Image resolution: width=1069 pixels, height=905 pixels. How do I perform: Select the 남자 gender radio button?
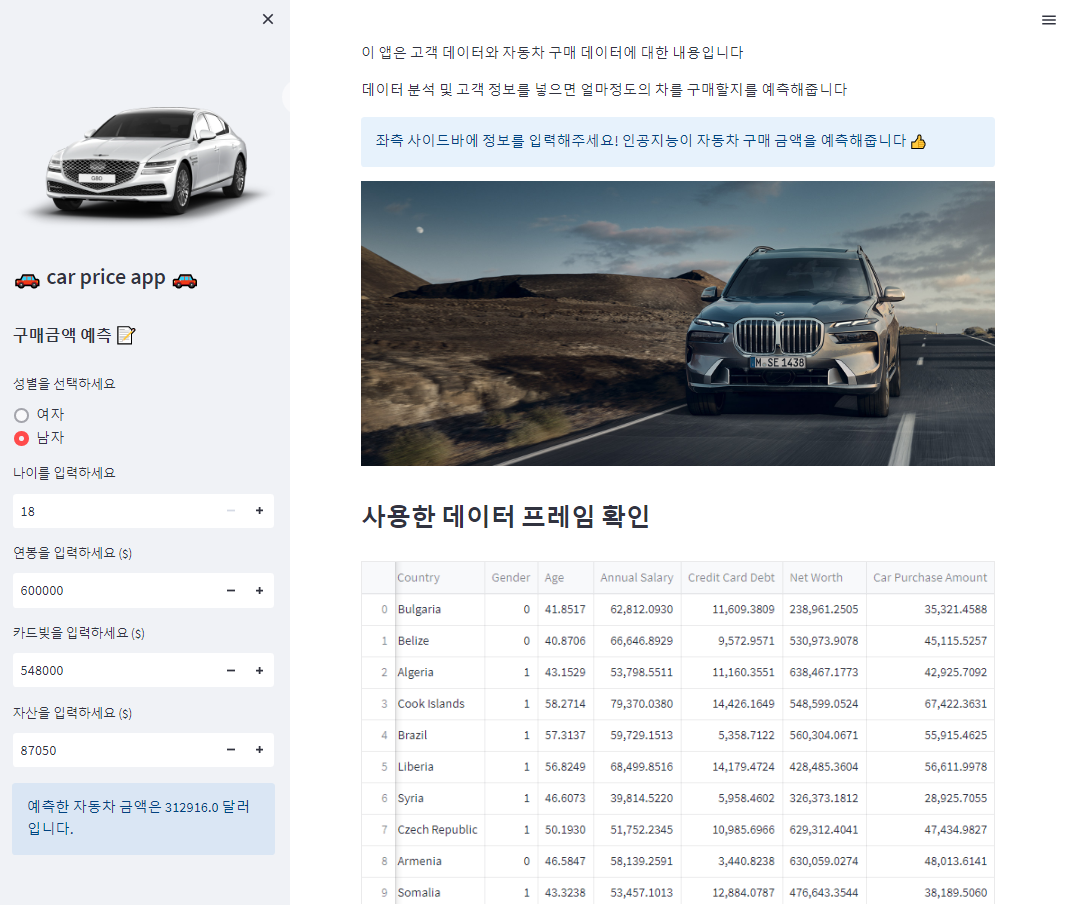coord(20,437)
